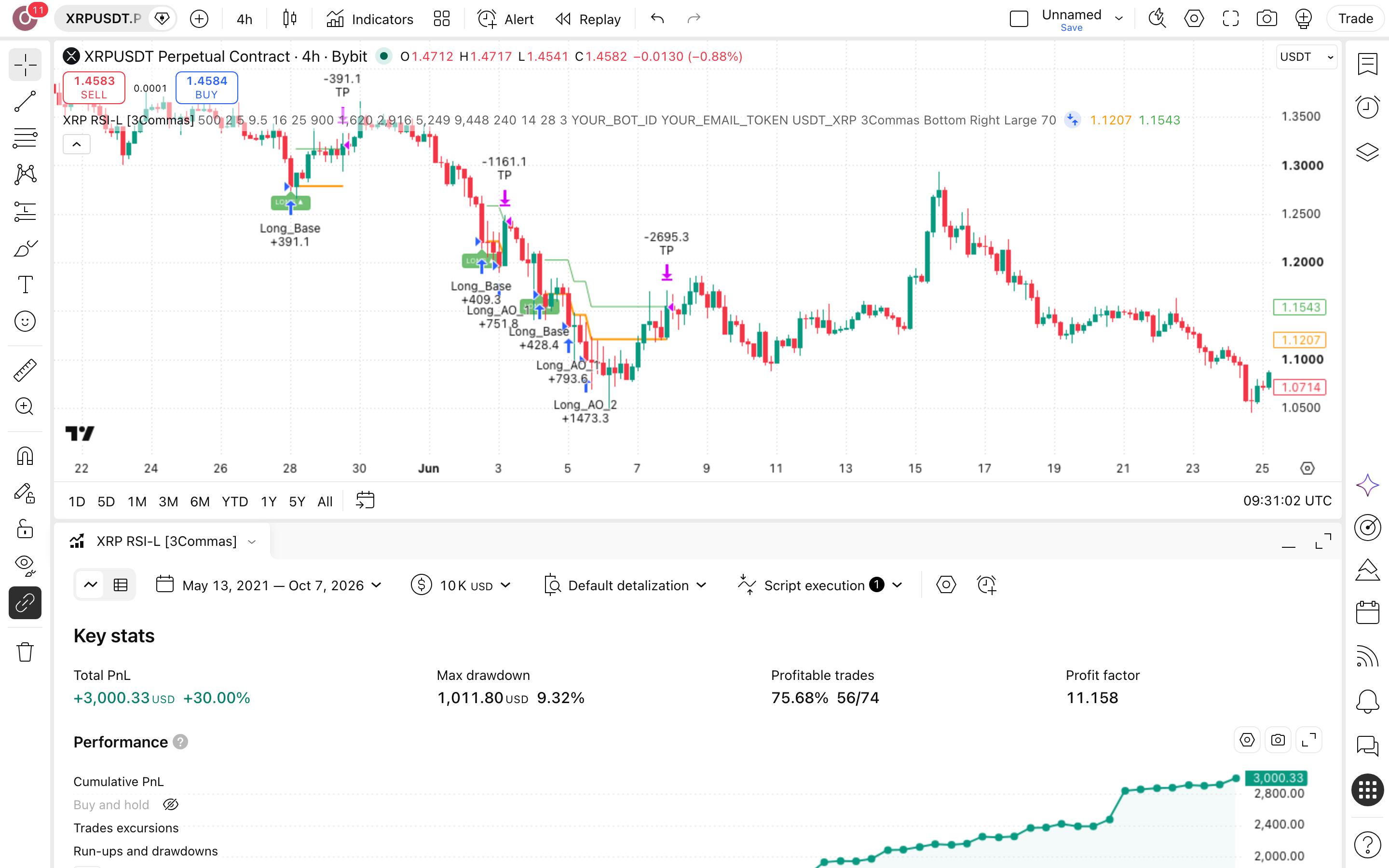Viewport: 1389px width, 868px height.
Task: Expand the May 13, 2021 date range dropdown
Action: 269,585
